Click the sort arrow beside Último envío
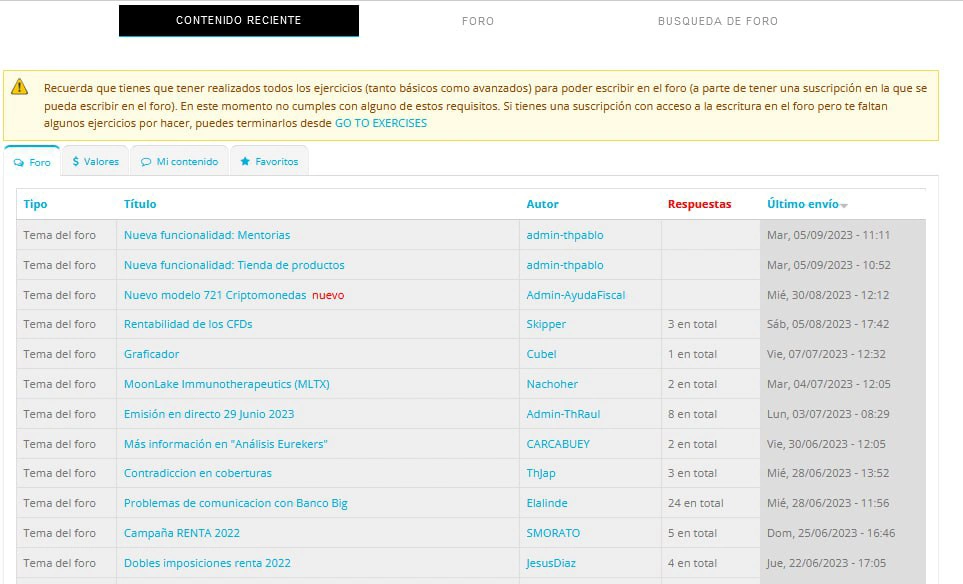 (x=844, y=206)
